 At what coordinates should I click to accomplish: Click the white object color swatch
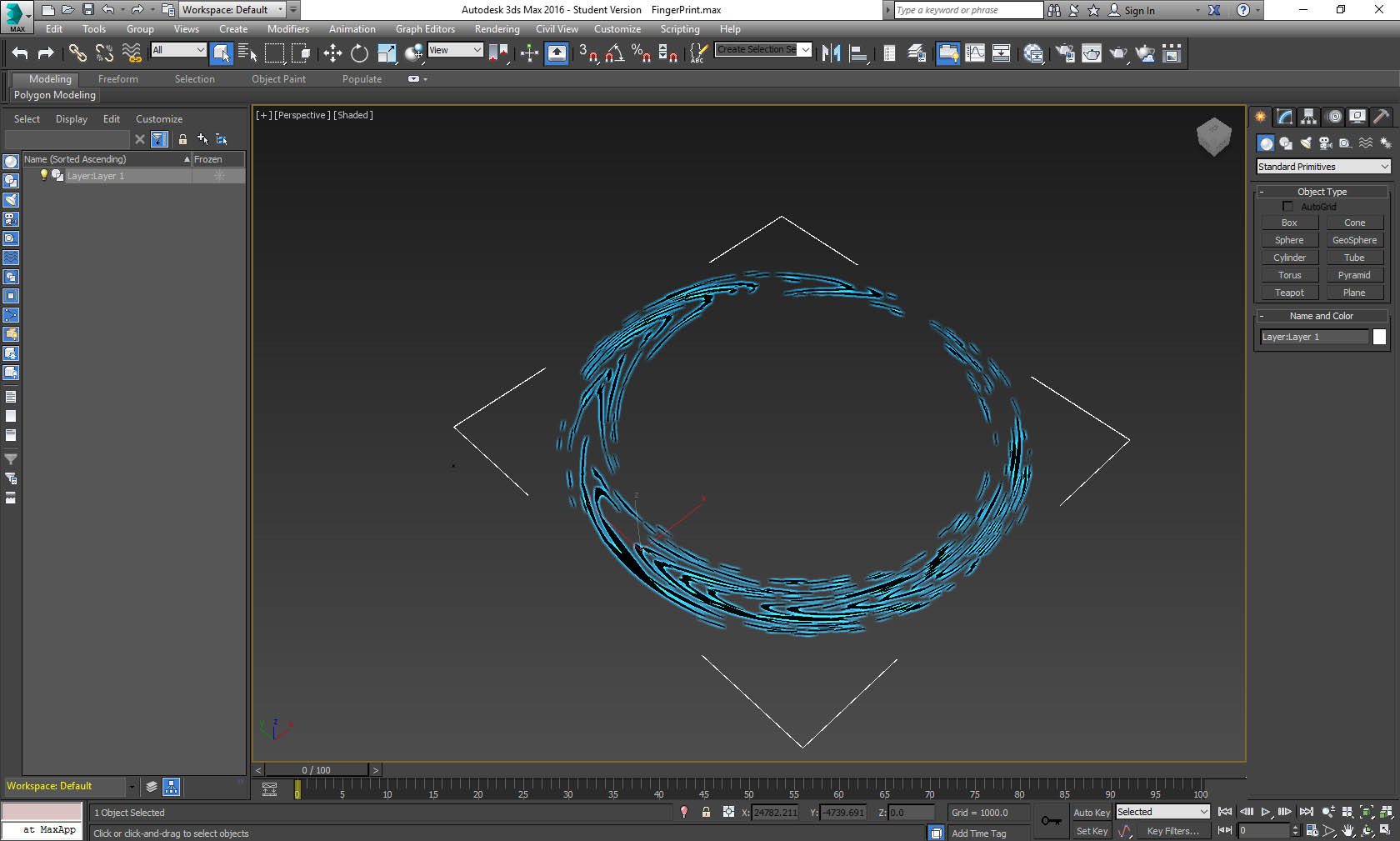1379,337
